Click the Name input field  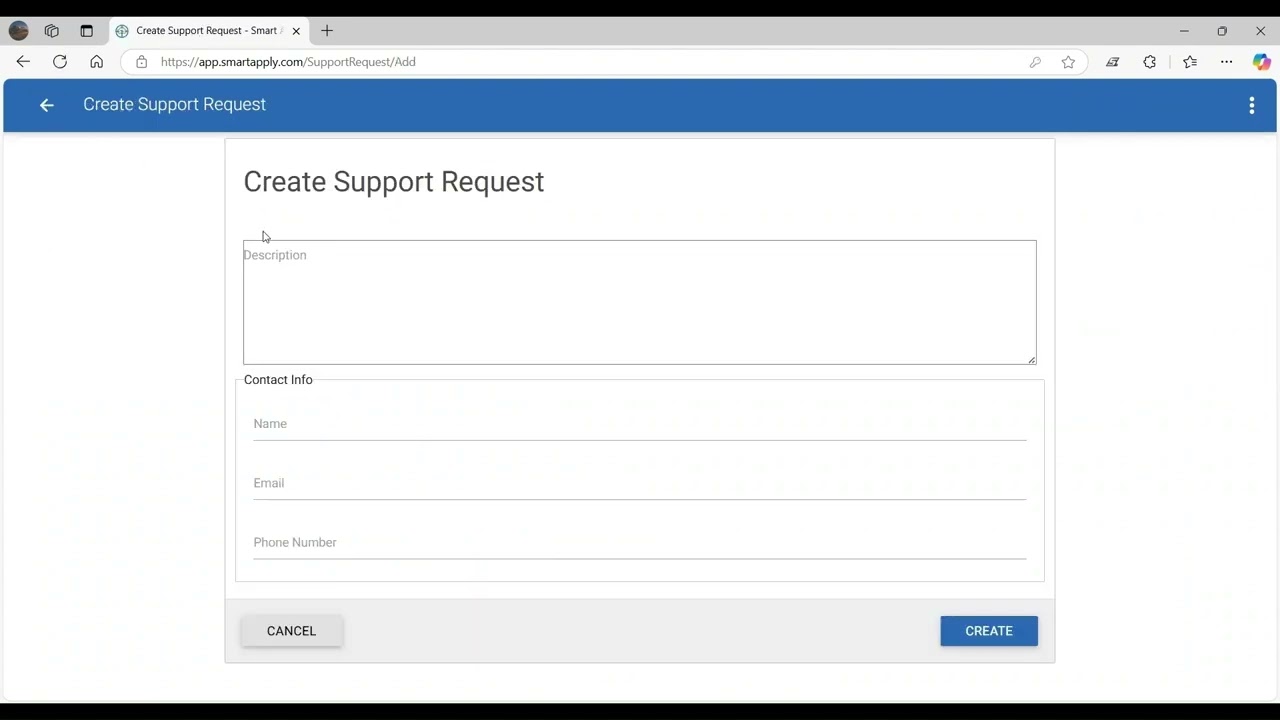click(x=640, y=424)
